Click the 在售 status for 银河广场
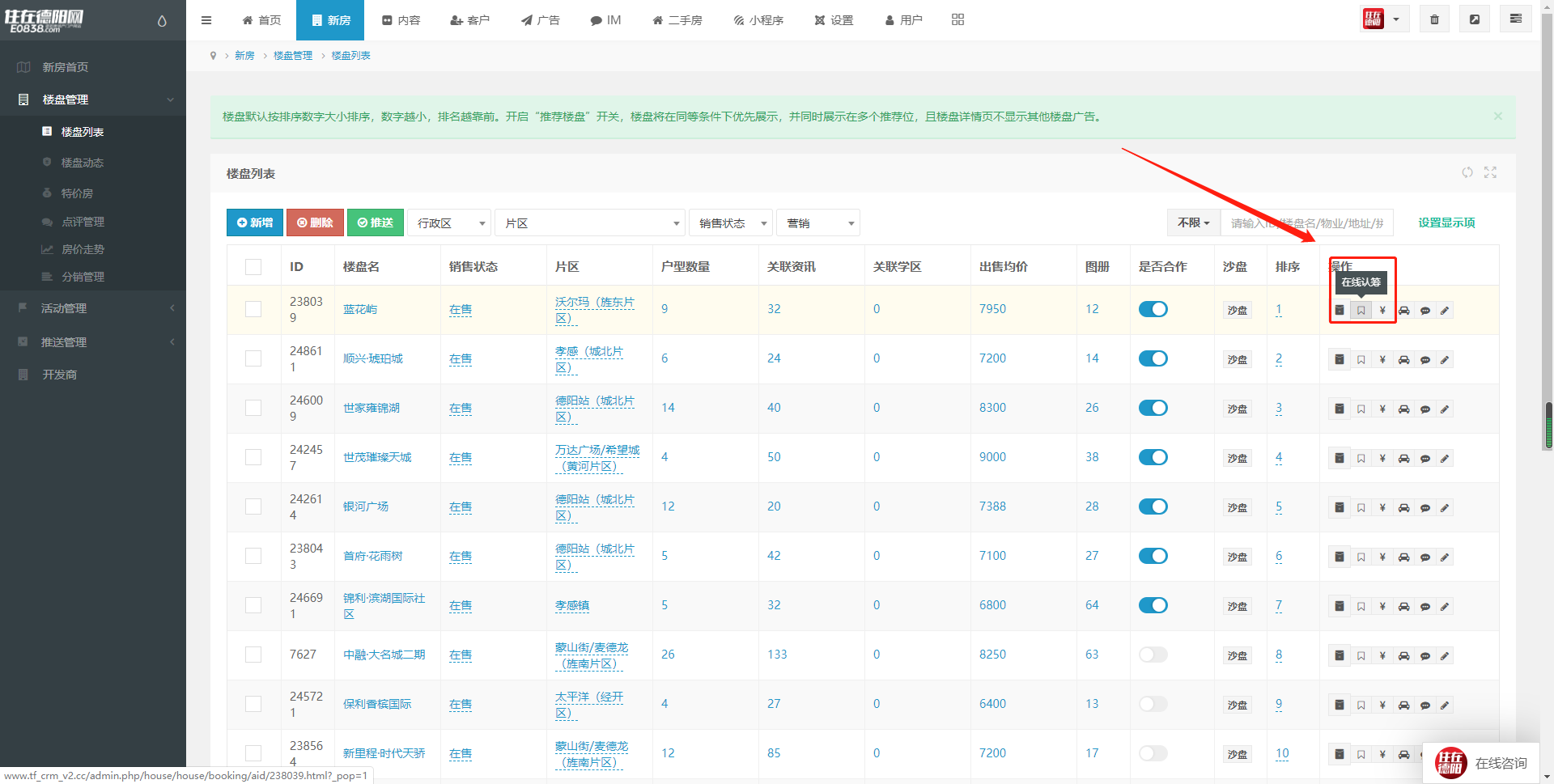The height and width of the screenshot is (784, 1554). pos(461,506)
